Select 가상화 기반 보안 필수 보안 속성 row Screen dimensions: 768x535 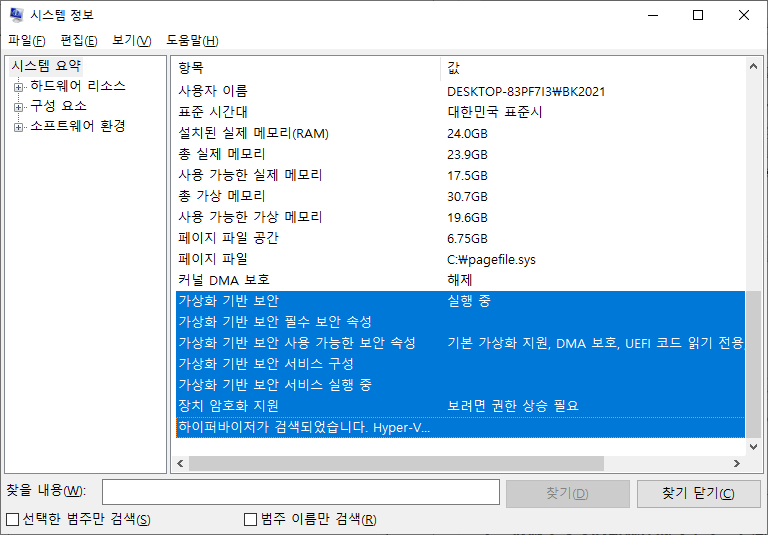pyautogui.click(x=460, y=322)
